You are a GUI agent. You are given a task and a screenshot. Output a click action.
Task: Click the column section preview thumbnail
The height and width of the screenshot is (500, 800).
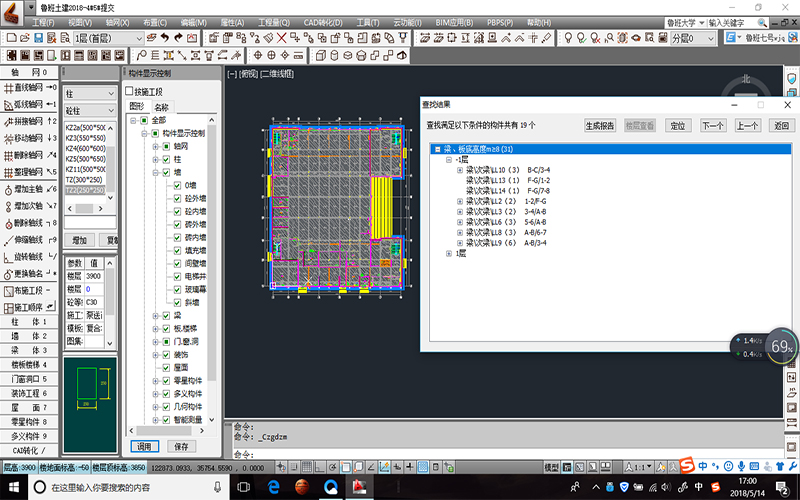point(90,405)
